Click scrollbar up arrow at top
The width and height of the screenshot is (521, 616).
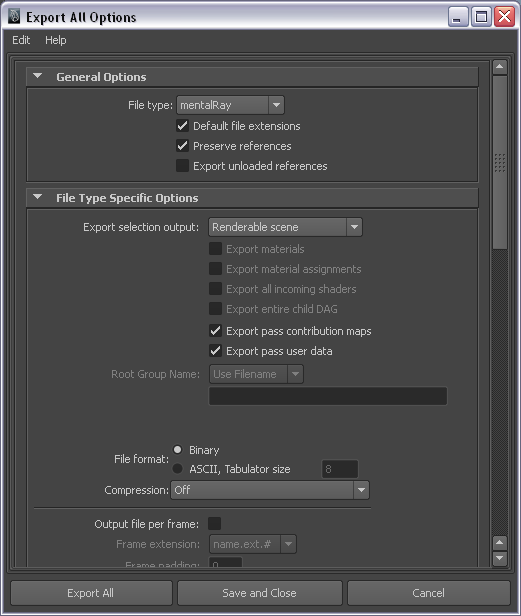pos(500,67)
